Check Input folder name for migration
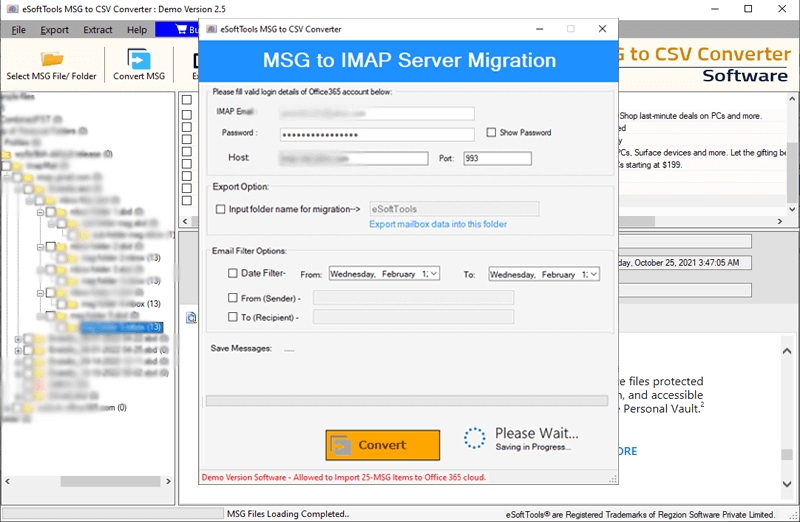The height and width of the screenshot is (522, 800). tap(221, 209)
